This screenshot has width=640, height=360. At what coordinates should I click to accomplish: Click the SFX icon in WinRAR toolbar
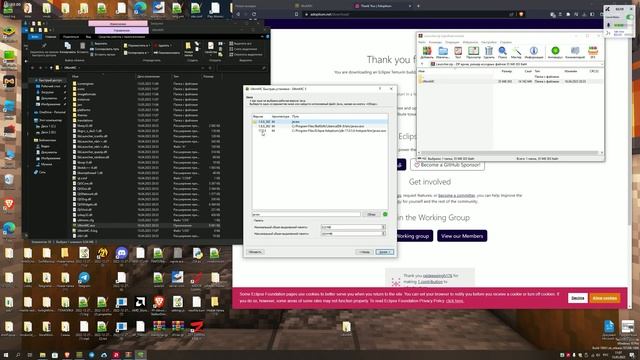593,52
